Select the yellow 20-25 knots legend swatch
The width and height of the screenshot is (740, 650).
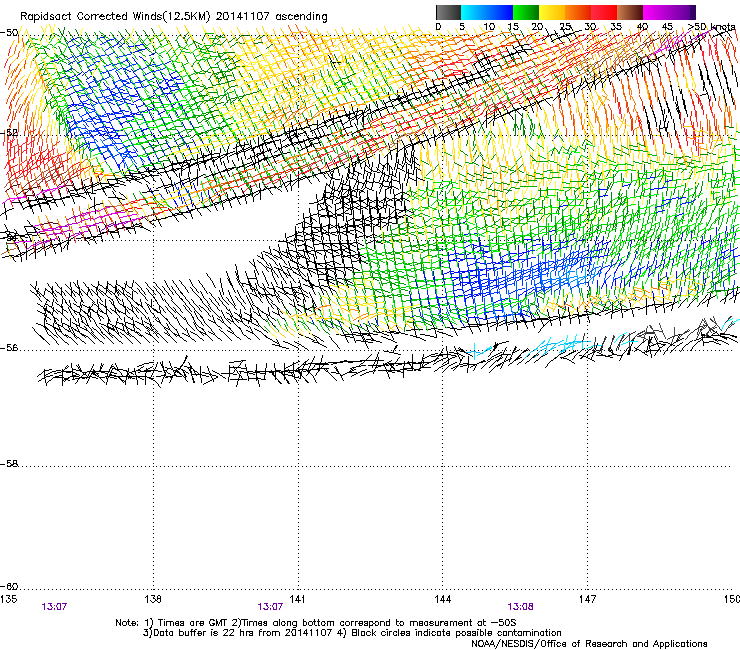(x=552, y=12)
